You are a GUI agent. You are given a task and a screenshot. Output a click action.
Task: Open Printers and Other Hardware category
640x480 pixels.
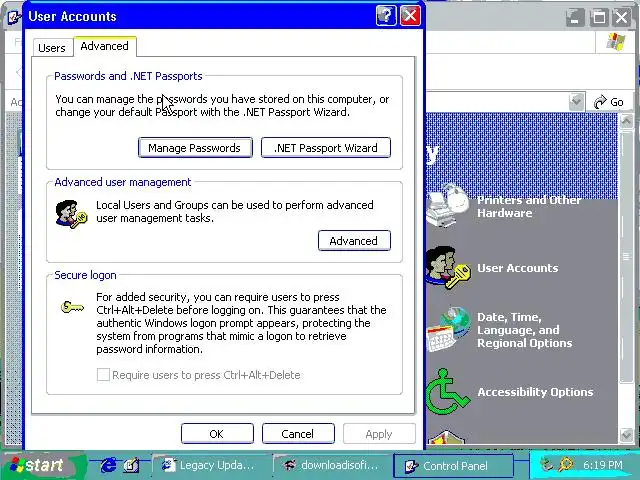529,207
